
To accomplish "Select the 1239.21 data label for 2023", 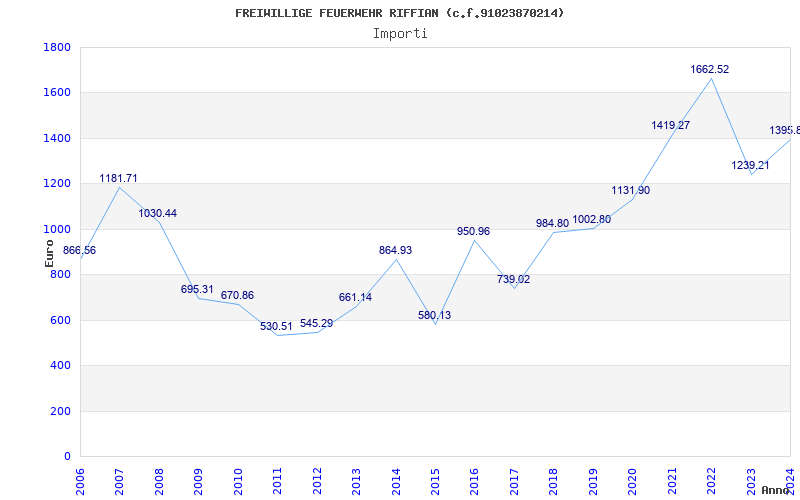I will pos(750,166).
